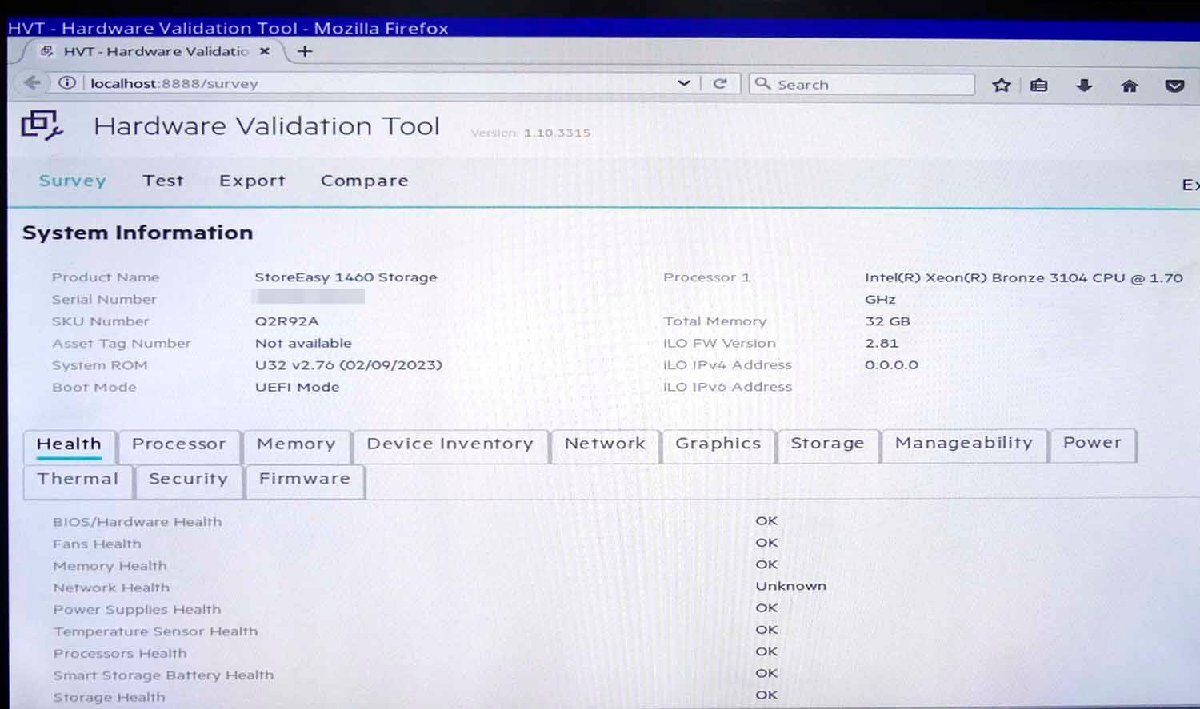Switch to the Network tab
This screenshot has width=1200, height=709.
(x=605, y=444)
